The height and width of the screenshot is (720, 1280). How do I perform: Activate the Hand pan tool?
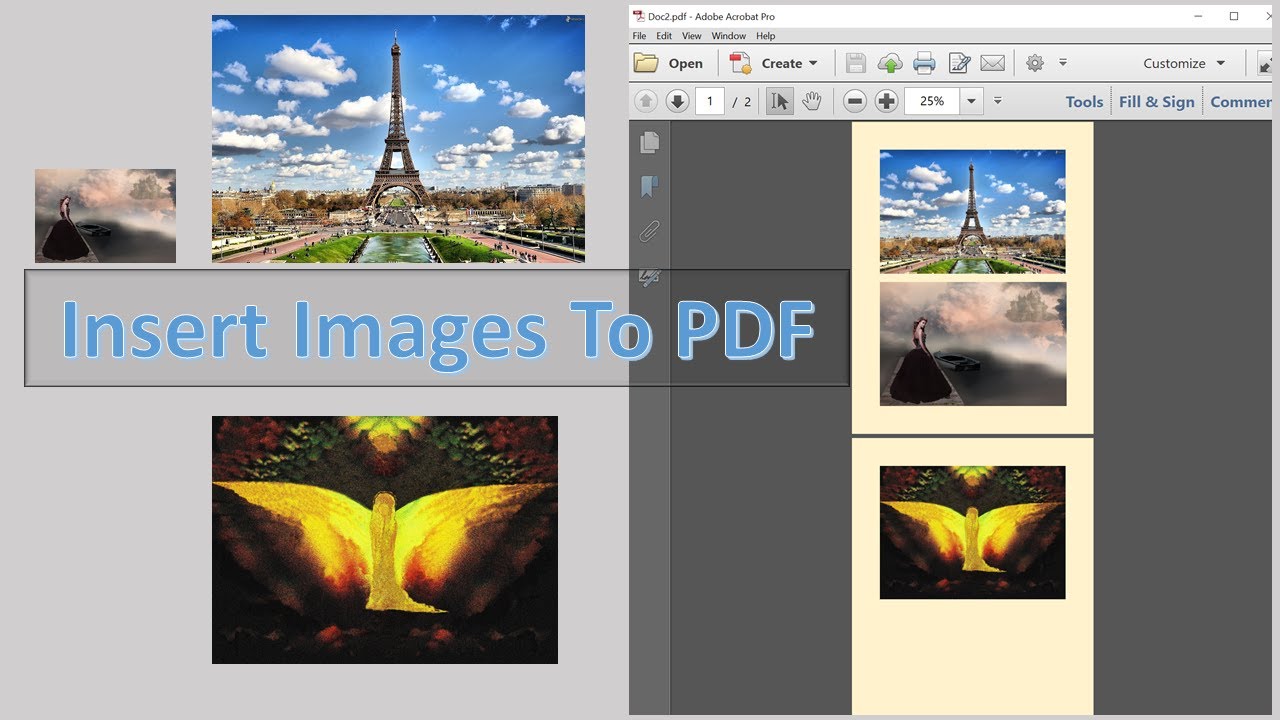click(x=811, y=101)
